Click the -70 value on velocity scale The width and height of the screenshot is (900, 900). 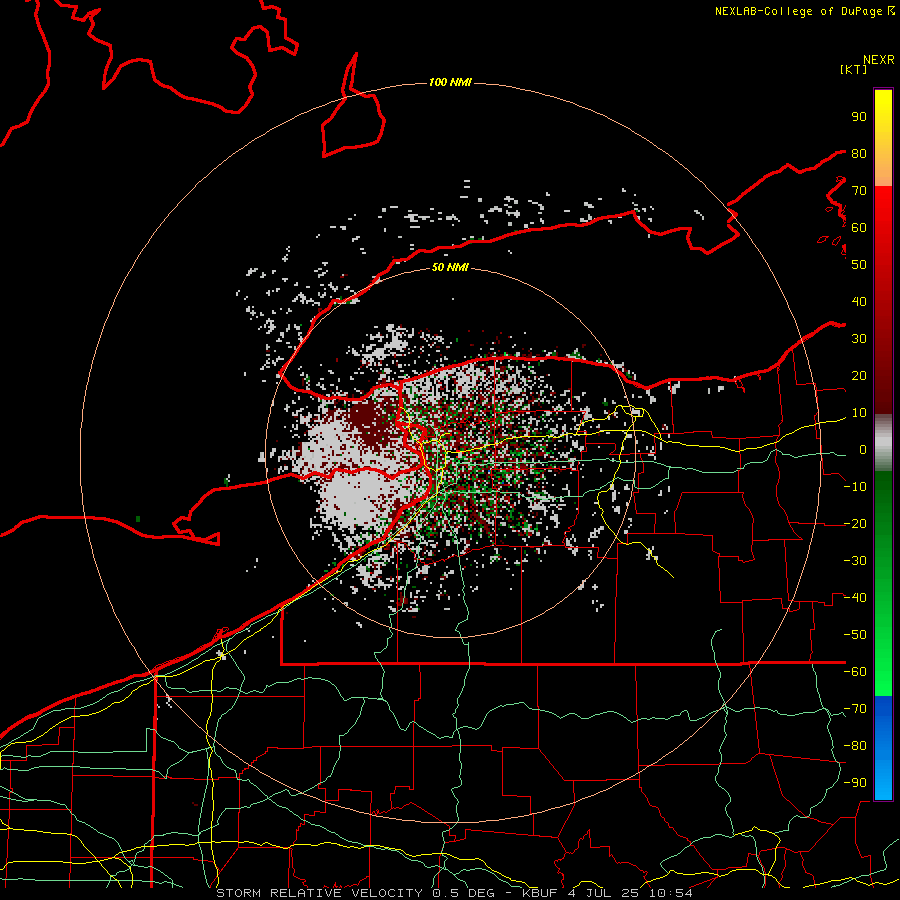coord(855,709)
